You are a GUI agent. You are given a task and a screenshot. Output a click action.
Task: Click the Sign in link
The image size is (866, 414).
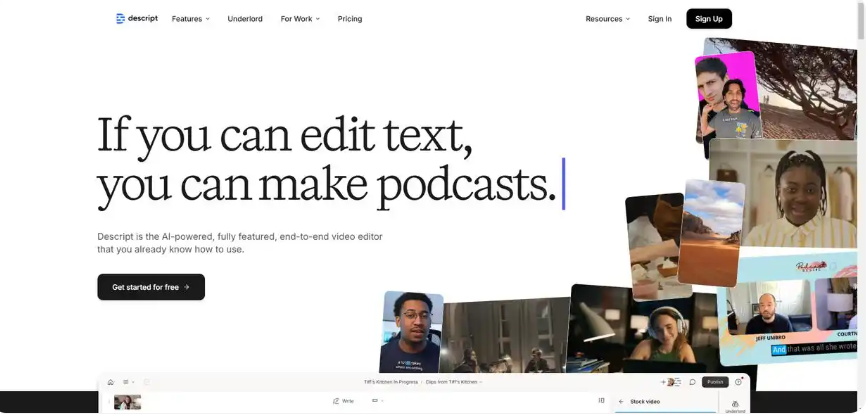[659, 19]
